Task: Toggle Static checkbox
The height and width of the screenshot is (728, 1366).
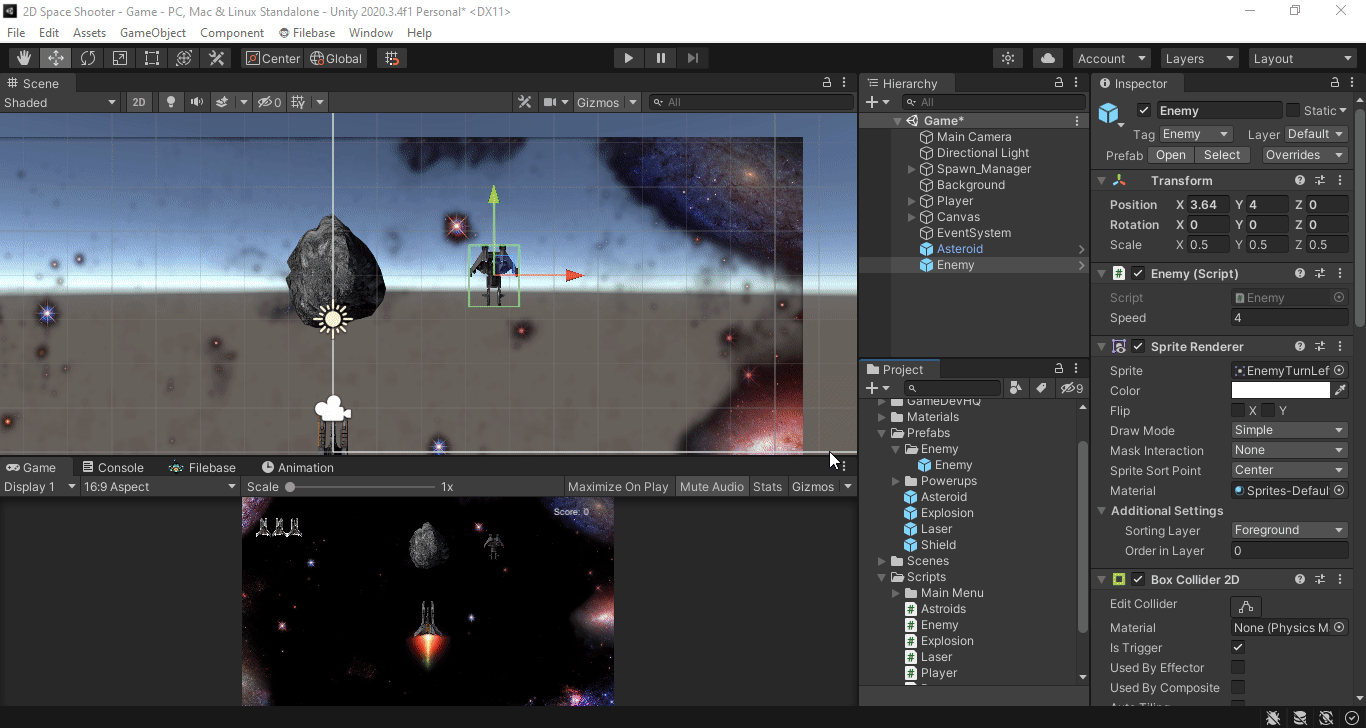Action: click(x=1293, y=110)
